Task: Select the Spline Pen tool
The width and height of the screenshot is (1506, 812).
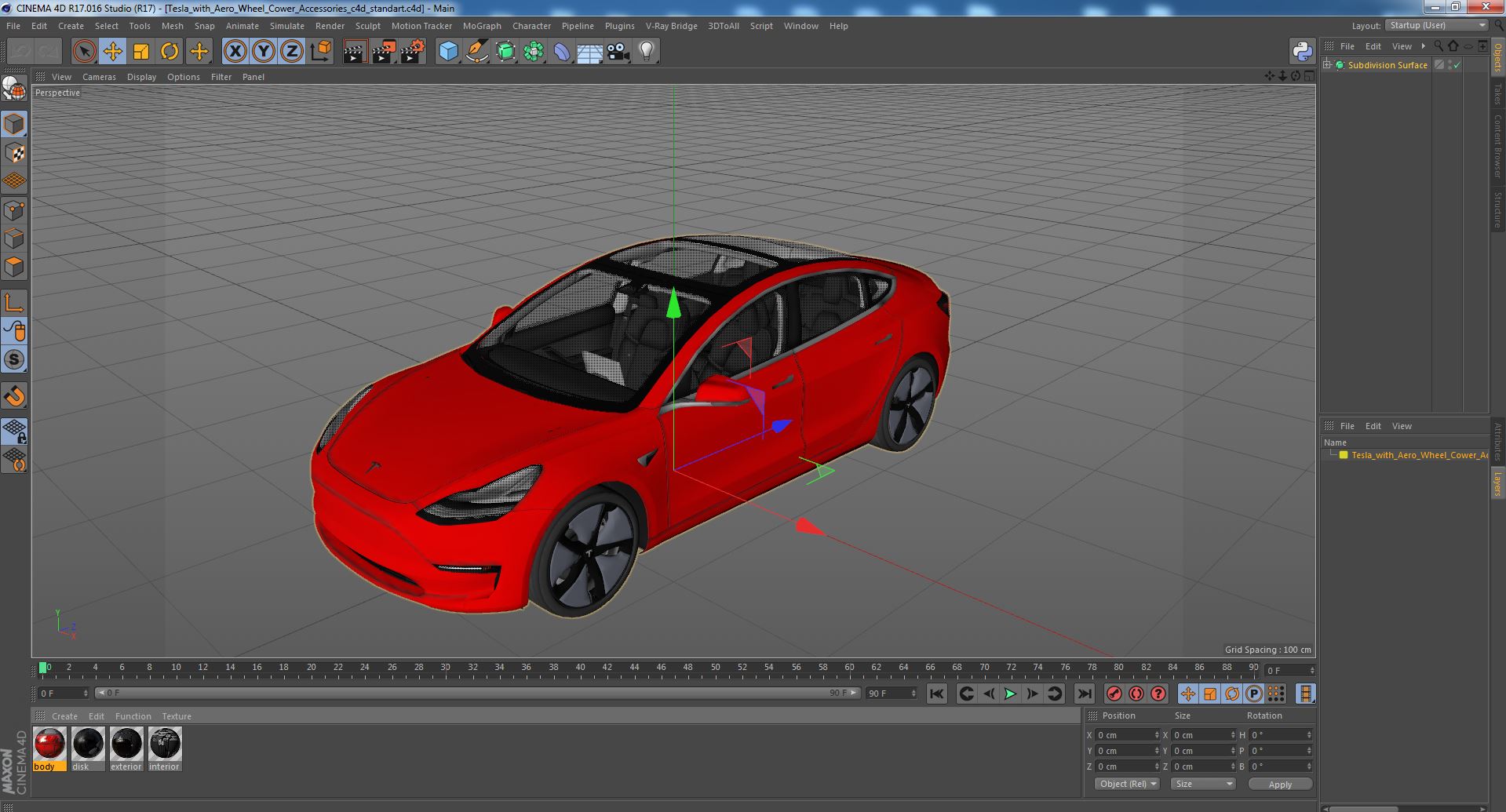Action: (x=476, y=52)
